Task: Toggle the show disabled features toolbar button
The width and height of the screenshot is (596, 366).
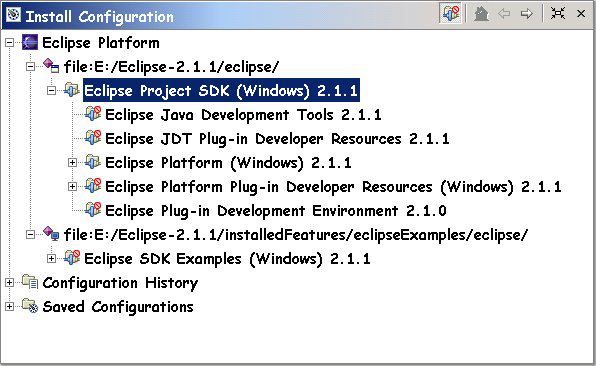Action: (x=450, y=14)
